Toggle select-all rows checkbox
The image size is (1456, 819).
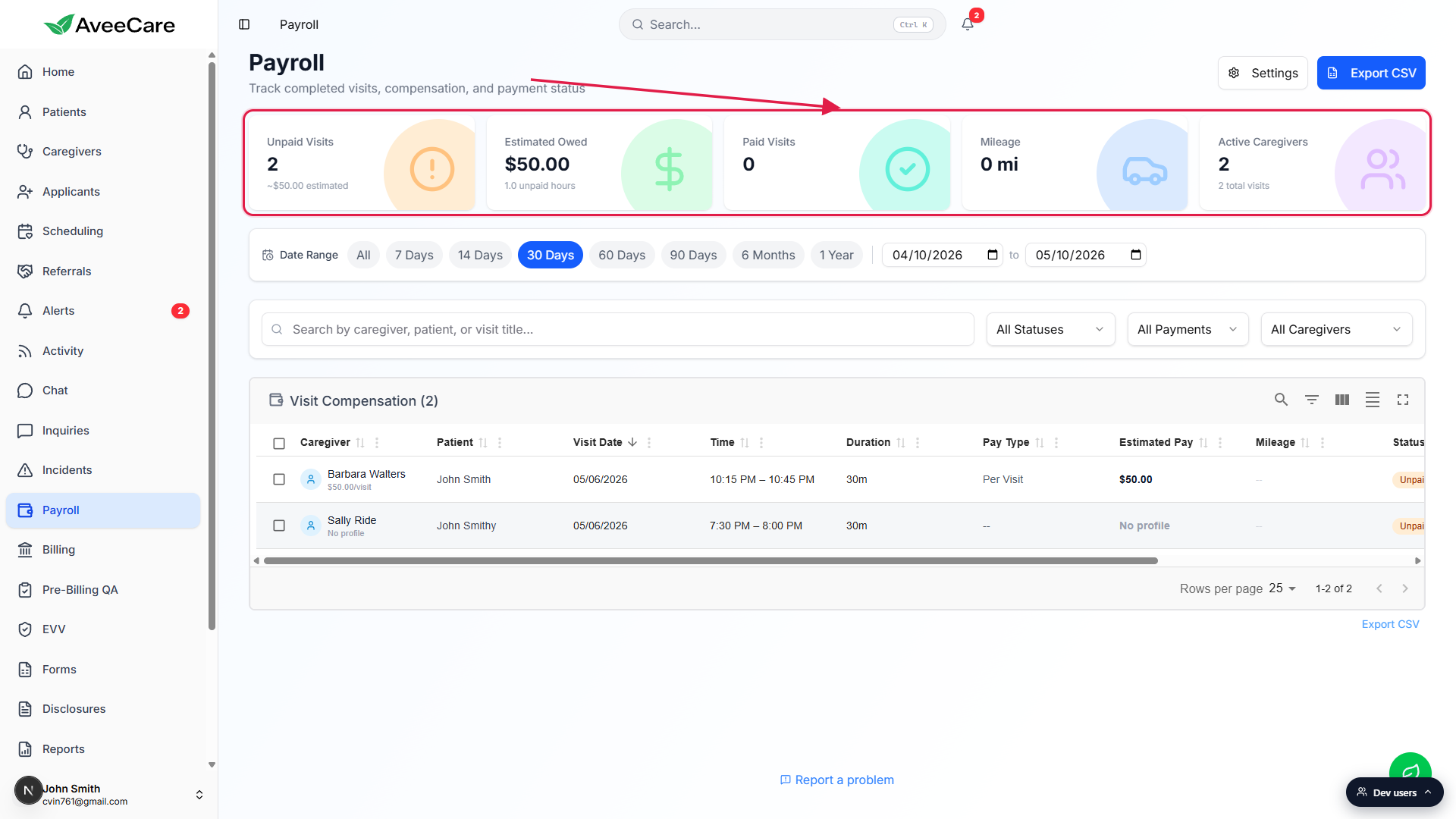[x=279, y=444]
